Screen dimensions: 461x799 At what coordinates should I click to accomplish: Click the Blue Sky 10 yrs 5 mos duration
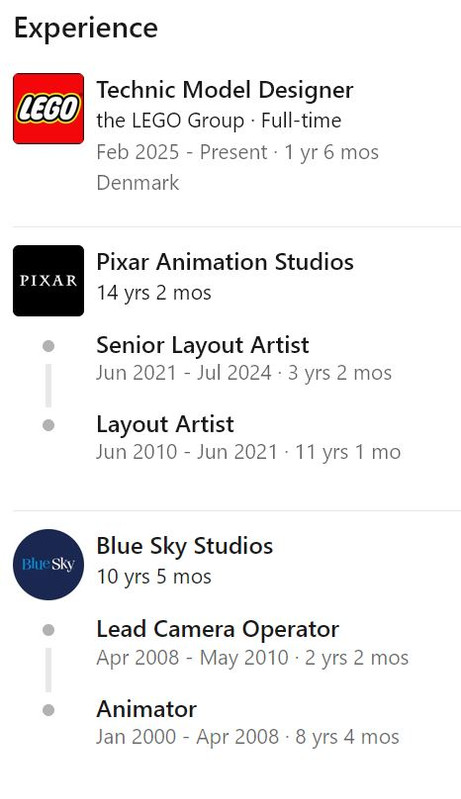click(x=154, y=577)
